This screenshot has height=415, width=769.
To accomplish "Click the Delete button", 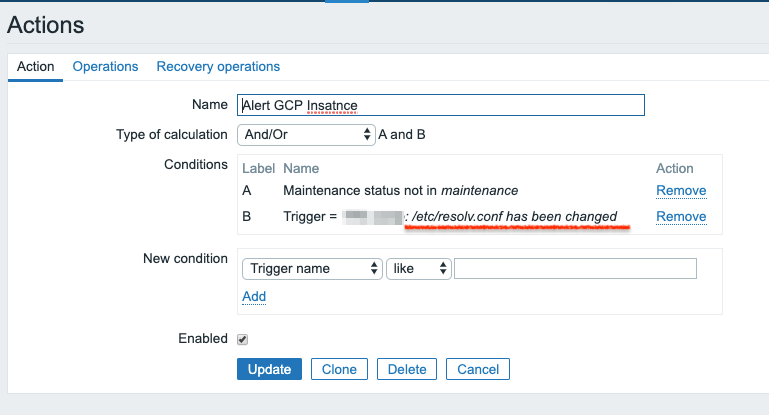I will point(407,369).
